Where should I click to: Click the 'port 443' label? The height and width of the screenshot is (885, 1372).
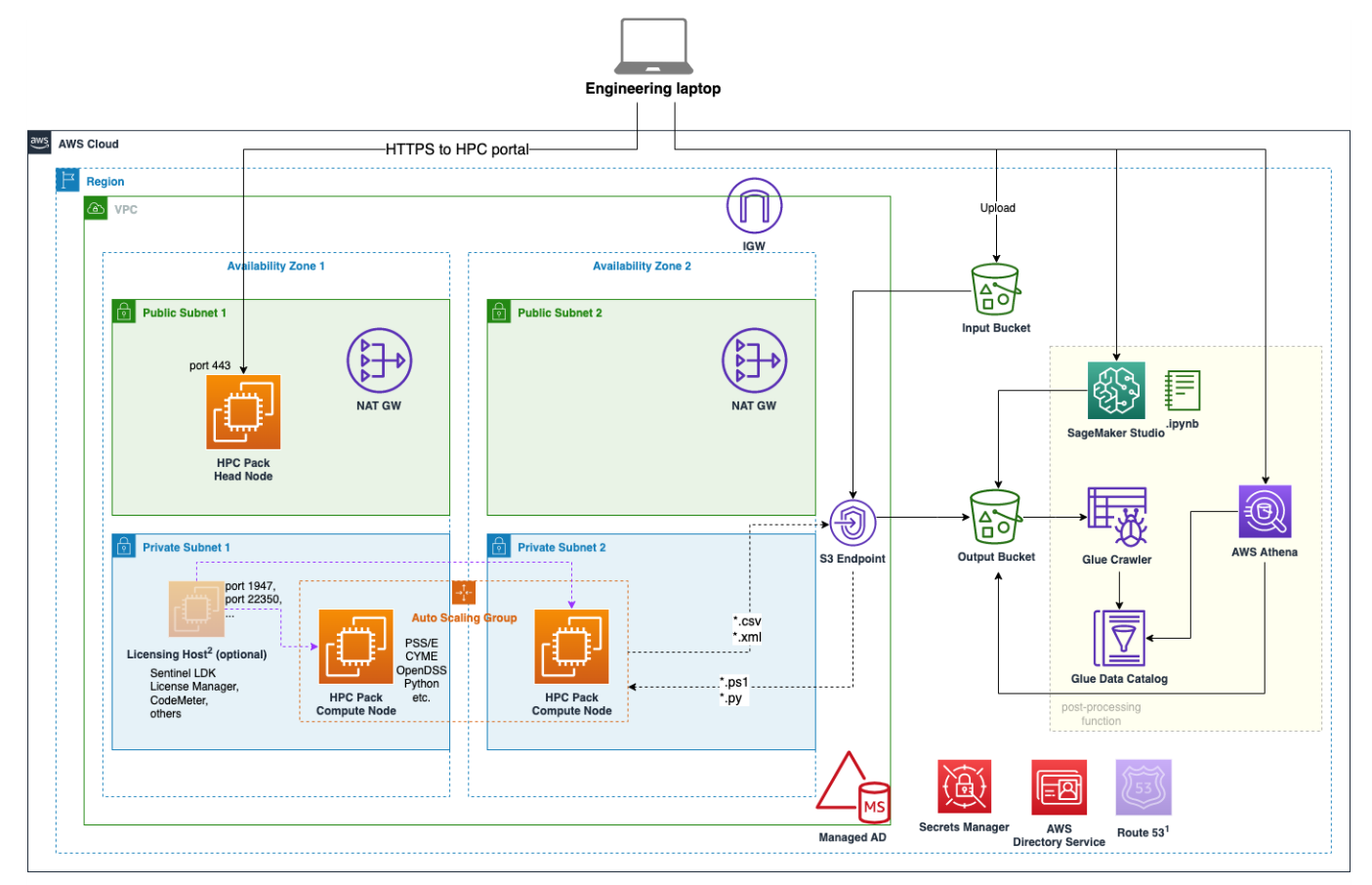(x=210, y=365)
